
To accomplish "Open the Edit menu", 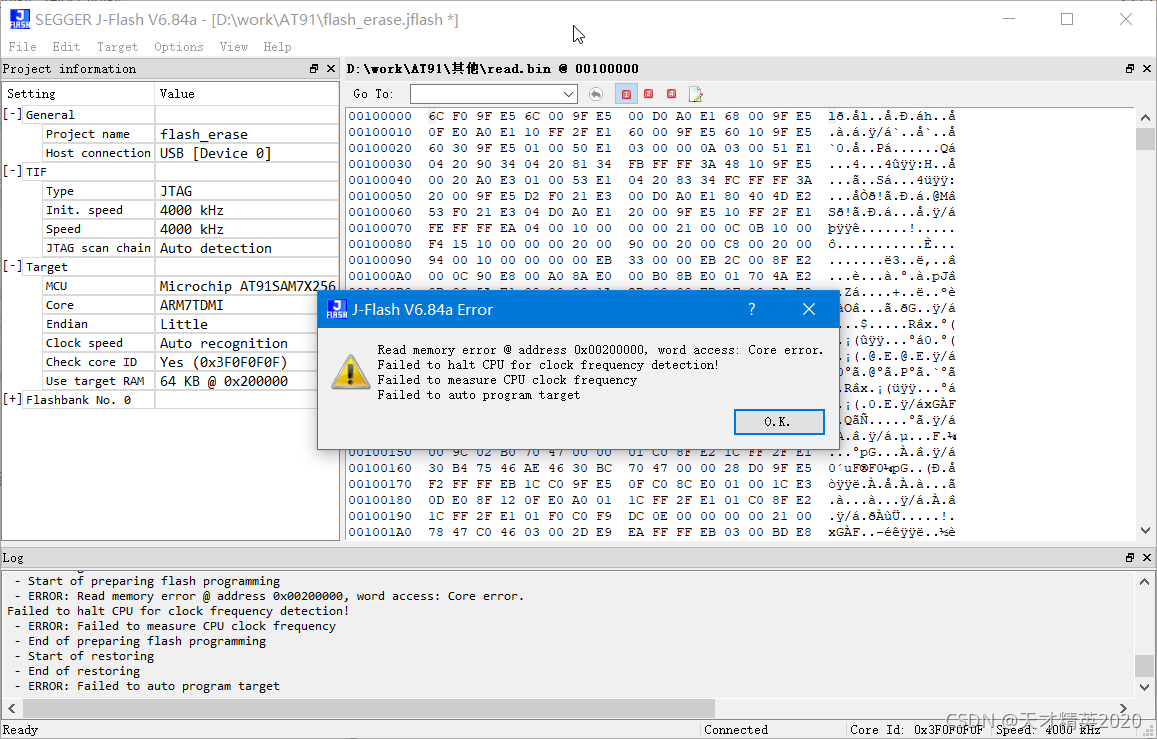I will pos(66,46).
